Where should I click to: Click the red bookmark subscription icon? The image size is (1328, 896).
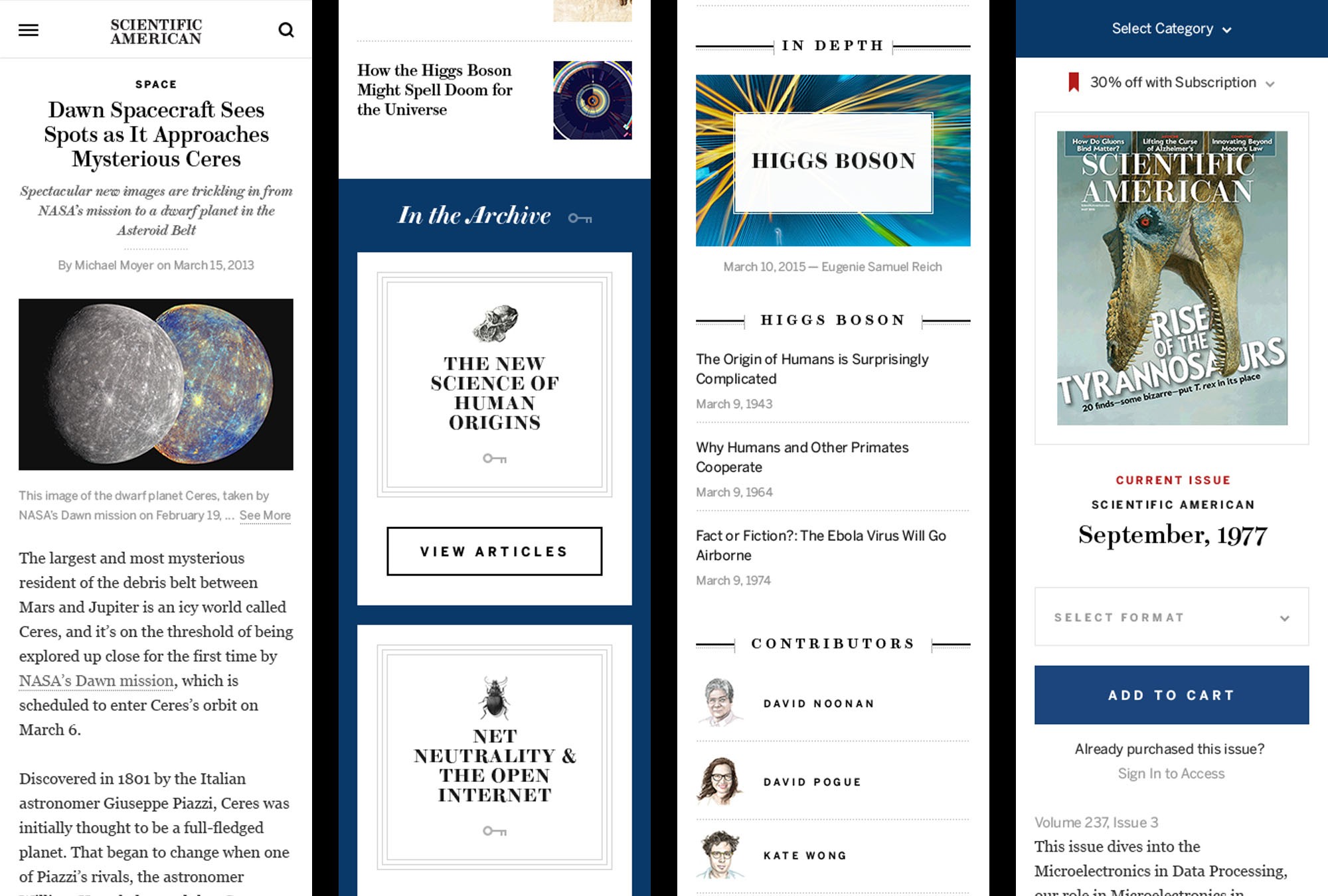tap(1073, 82)
